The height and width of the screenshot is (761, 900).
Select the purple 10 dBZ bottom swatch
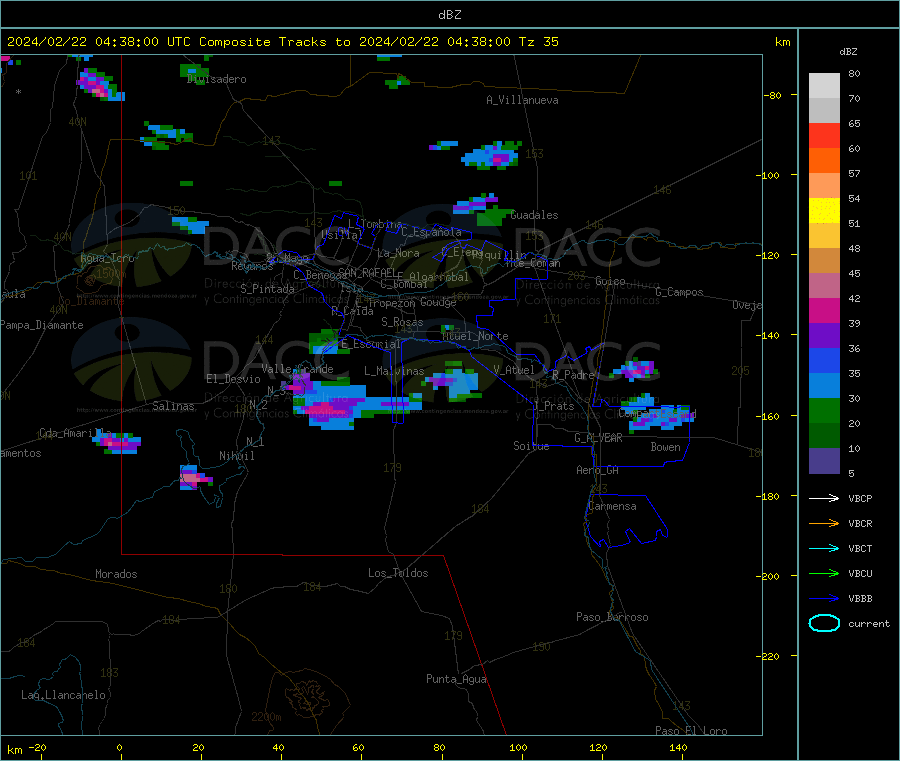tap(824, 461)
